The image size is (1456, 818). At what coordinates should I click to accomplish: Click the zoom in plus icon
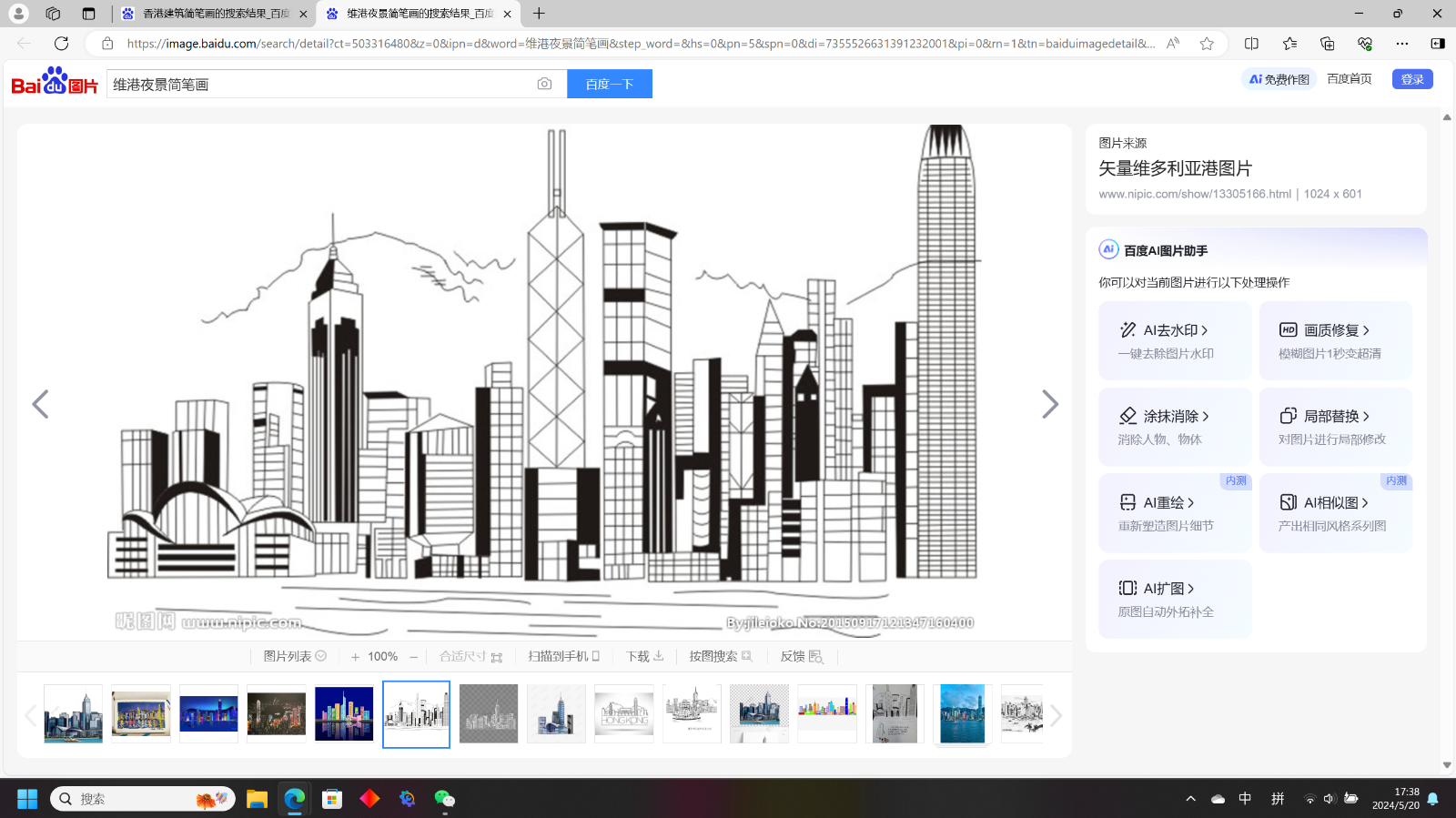(355, 657)
